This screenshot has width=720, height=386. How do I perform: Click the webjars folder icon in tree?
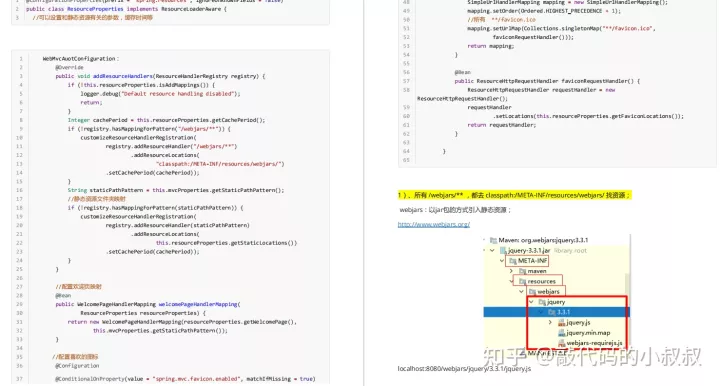532,291
